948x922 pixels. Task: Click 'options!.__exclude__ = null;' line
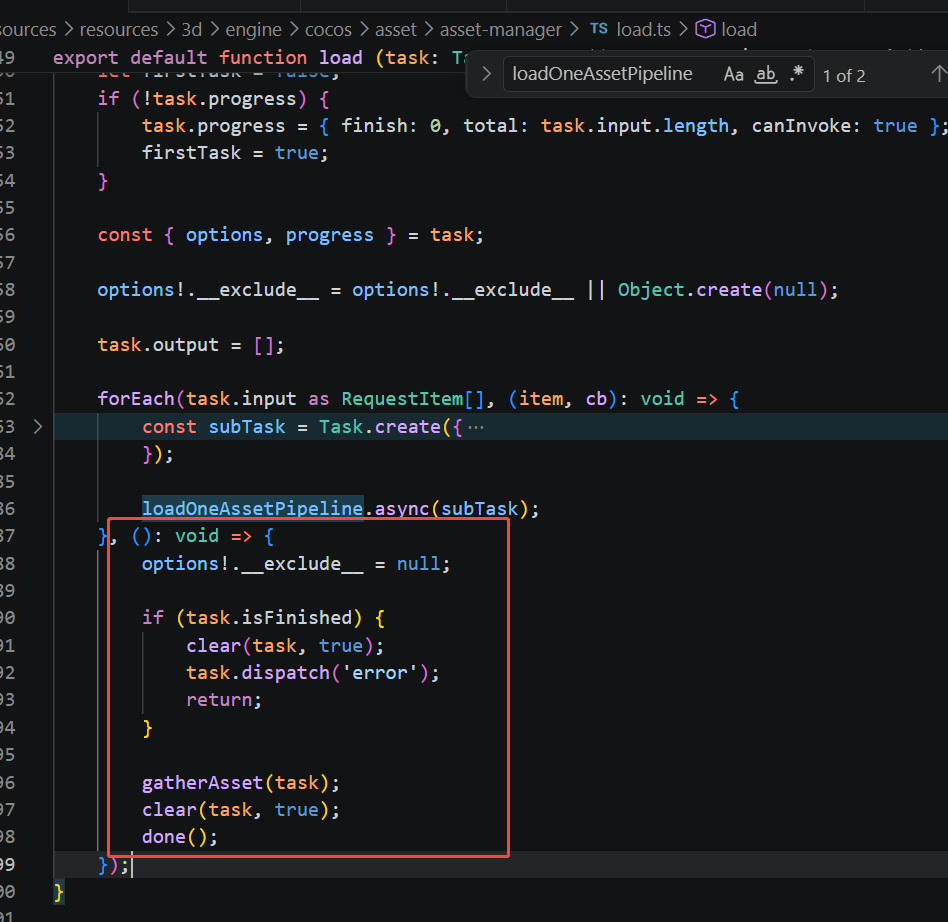[296, 563]
